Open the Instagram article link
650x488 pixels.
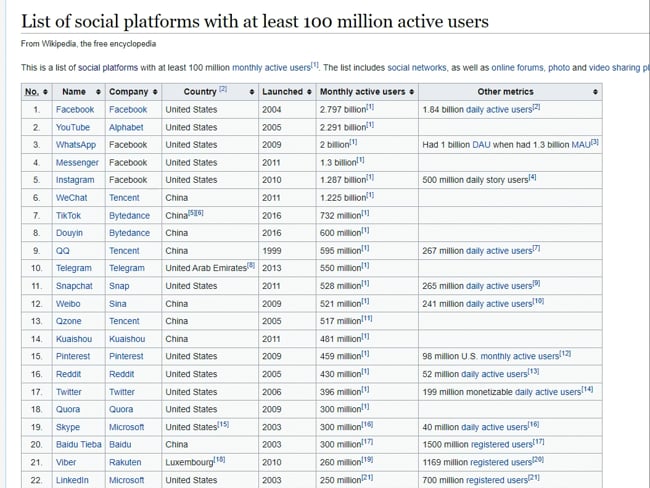point(75,180)
